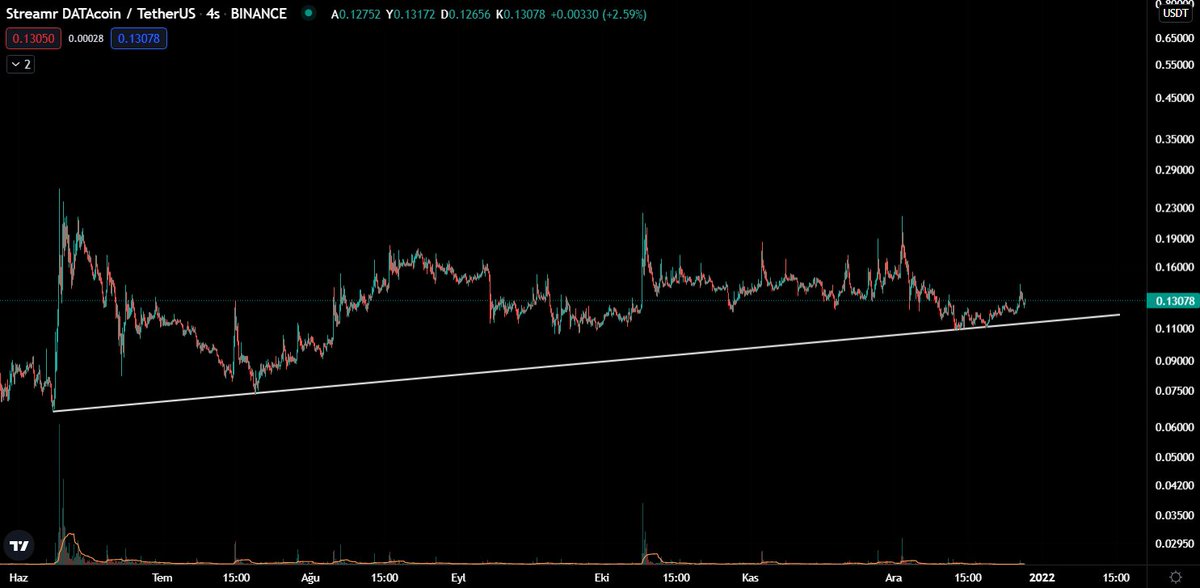Click the Y0.13172 high value
The image size is (1200, 588).
point(411,14)
